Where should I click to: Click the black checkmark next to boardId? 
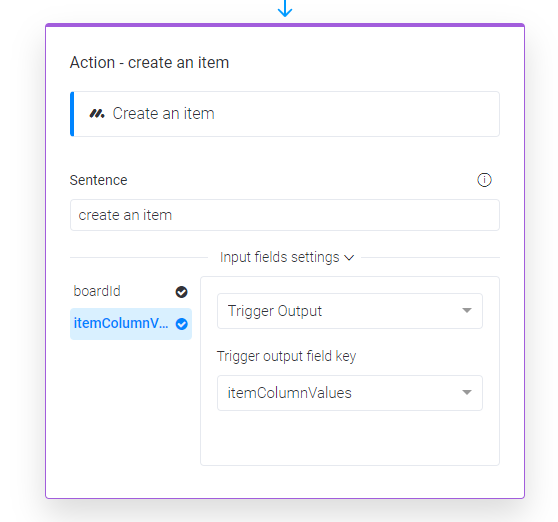click(x=181, y=292)
